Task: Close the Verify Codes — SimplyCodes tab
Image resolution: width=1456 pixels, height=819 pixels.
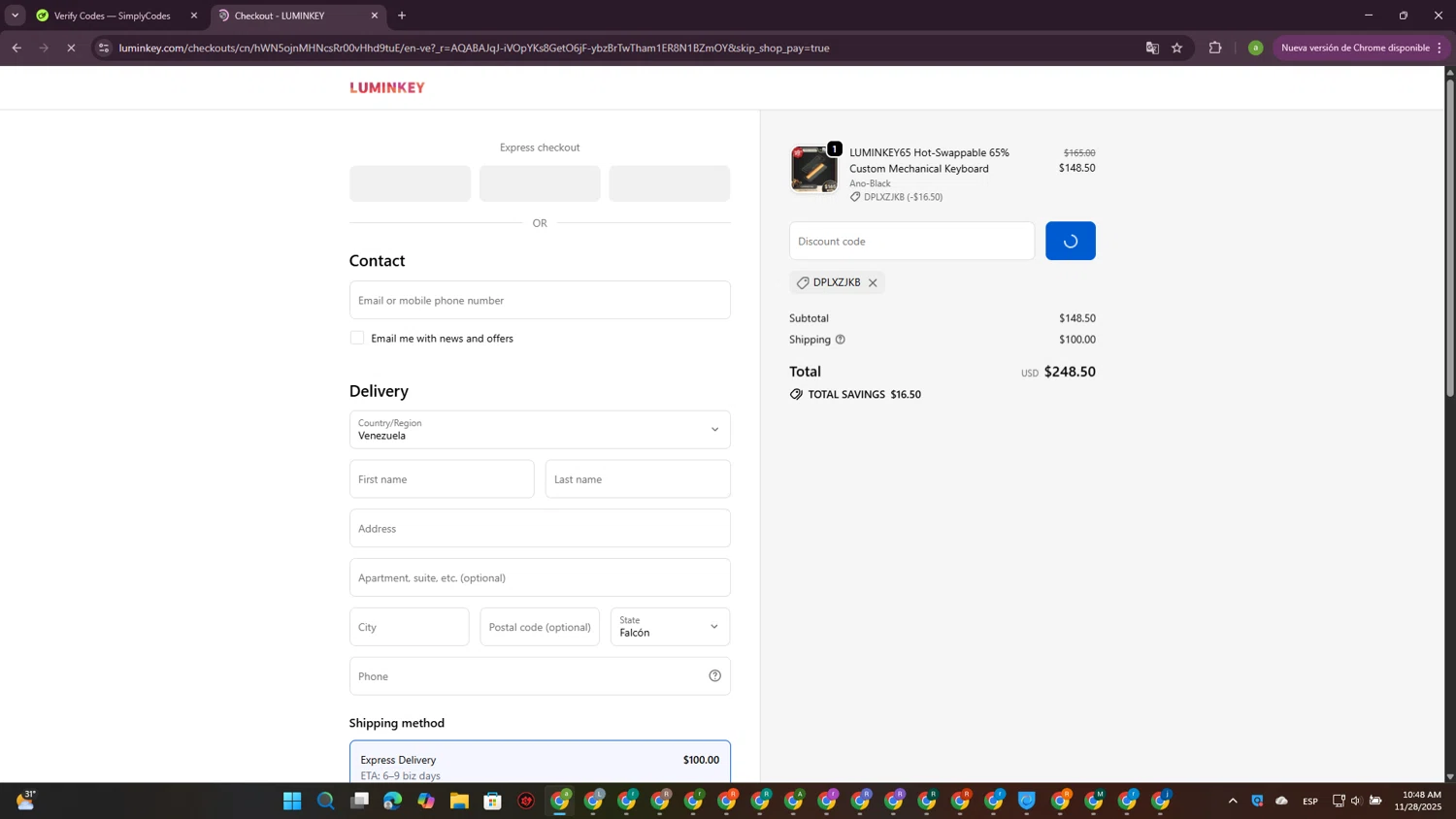Action: [x=194, y=16]
